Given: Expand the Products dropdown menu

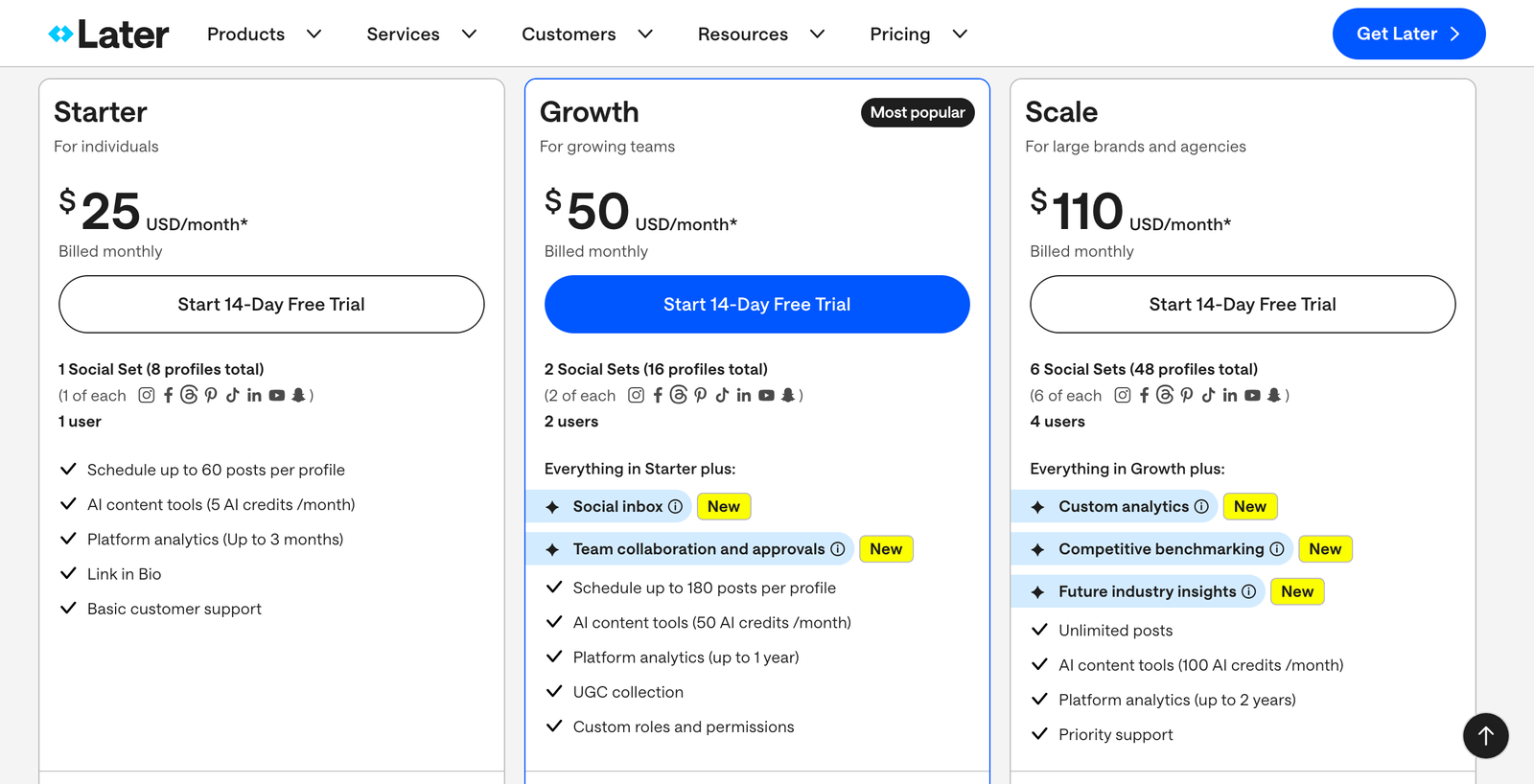Looking at the screenshot, I should point(264,34).
